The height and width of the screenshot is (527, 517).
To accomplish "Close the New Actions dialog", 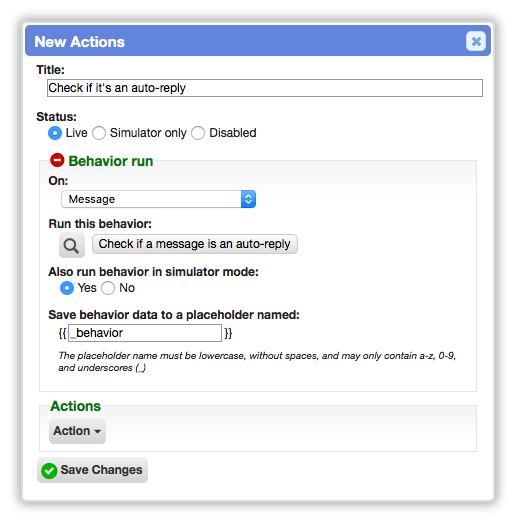I will [x=476, y=41].
